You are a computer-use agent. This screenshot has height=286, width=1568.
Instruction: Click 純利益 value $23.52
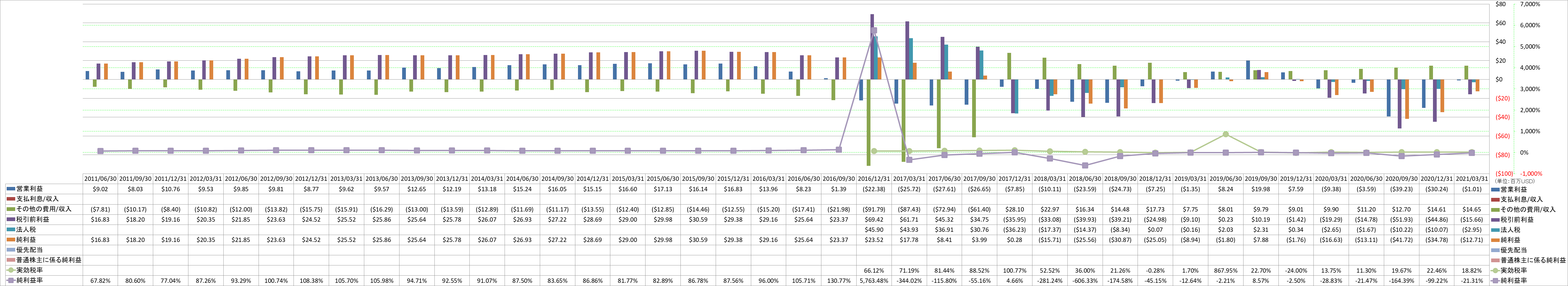coord(874,240)
